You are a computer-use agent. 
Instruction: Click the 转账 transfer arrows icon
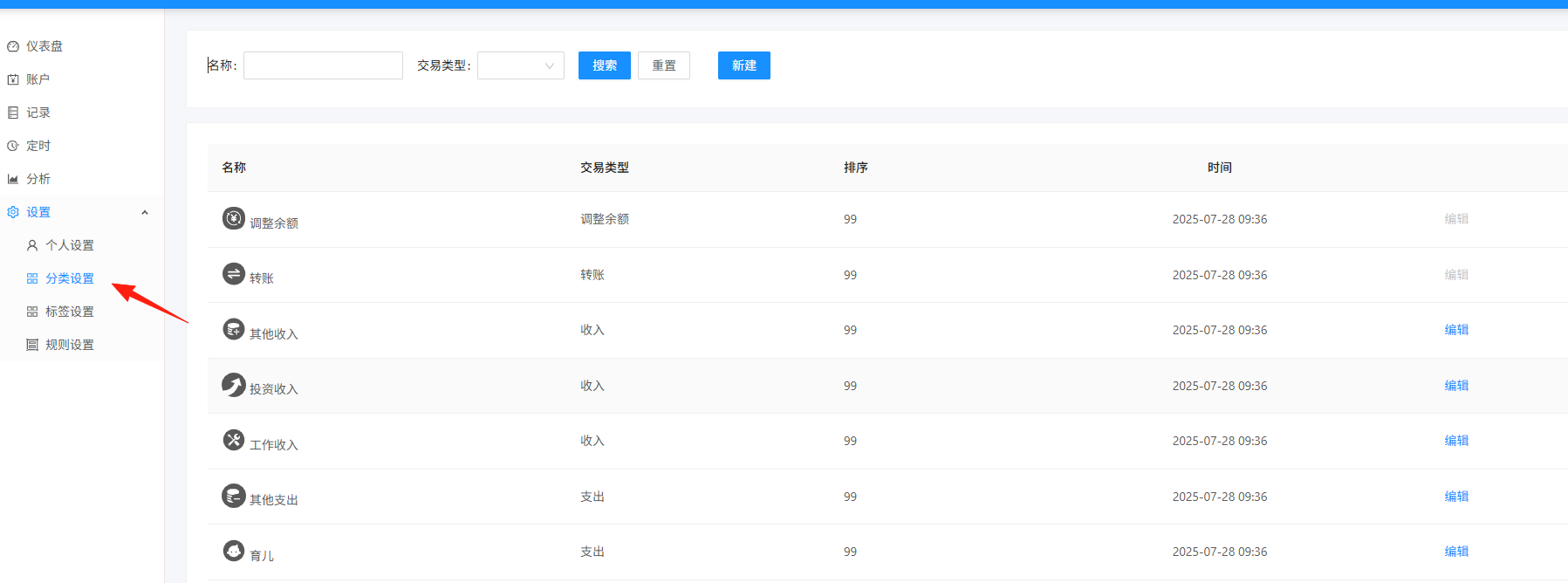point(233,274)
